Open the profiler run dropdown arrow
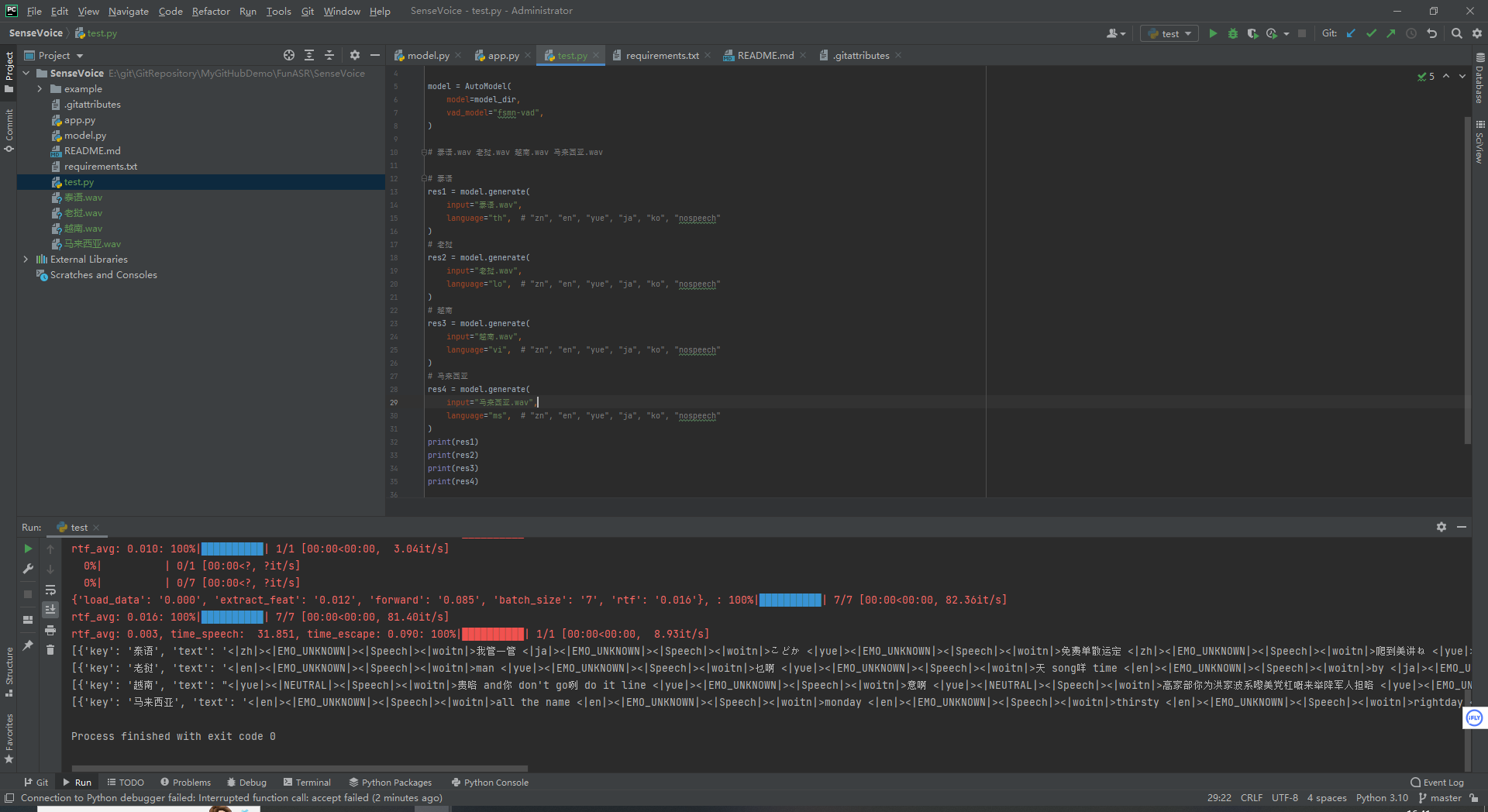The image size is (1488, 812). [1286, 33]
